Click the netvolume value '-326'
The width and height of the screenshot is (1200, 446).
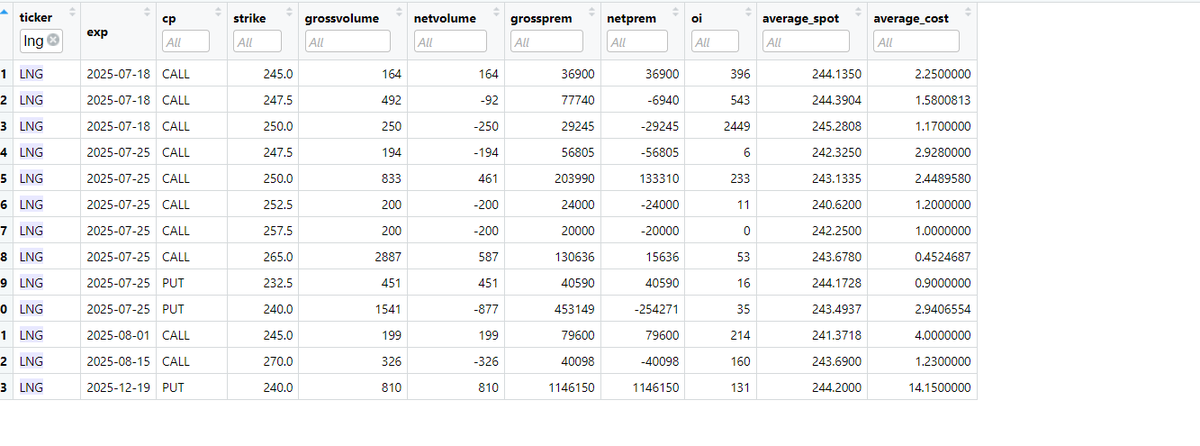pos(486,360)
